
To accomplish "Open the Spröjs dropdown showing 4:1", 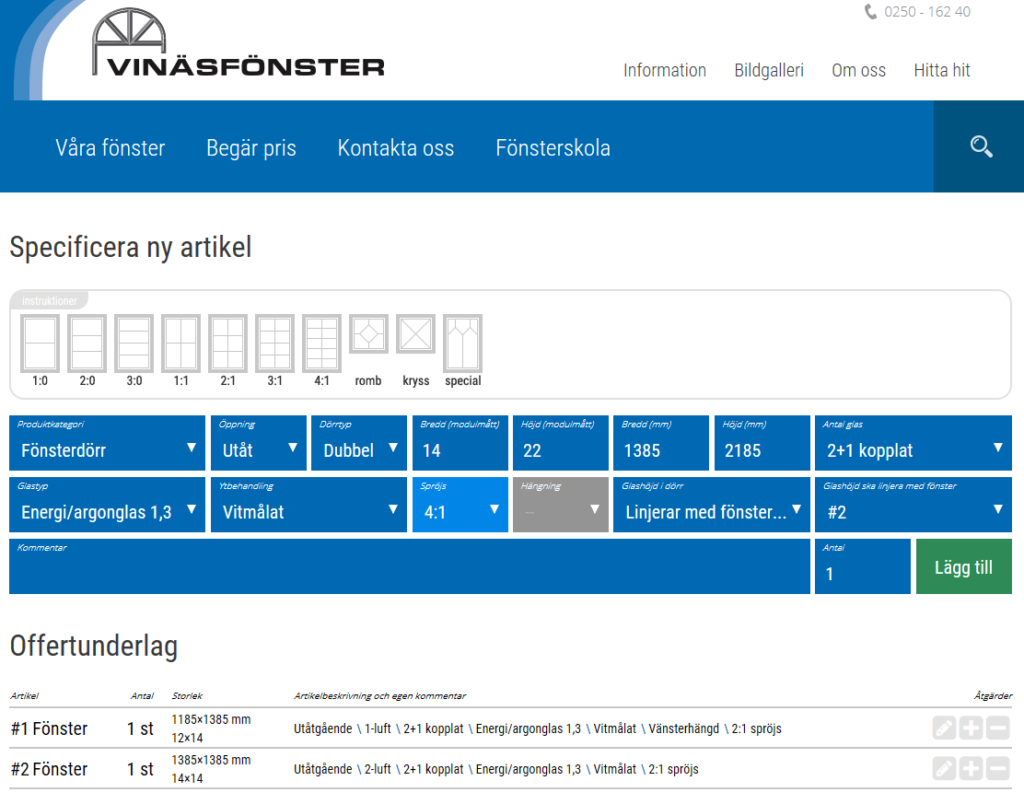I will 460,504.
